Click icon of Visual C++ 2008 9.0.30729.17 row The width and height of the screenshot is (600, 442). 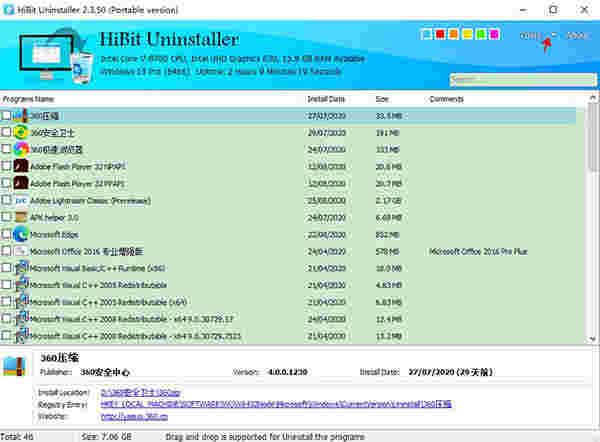pos(22,318)
